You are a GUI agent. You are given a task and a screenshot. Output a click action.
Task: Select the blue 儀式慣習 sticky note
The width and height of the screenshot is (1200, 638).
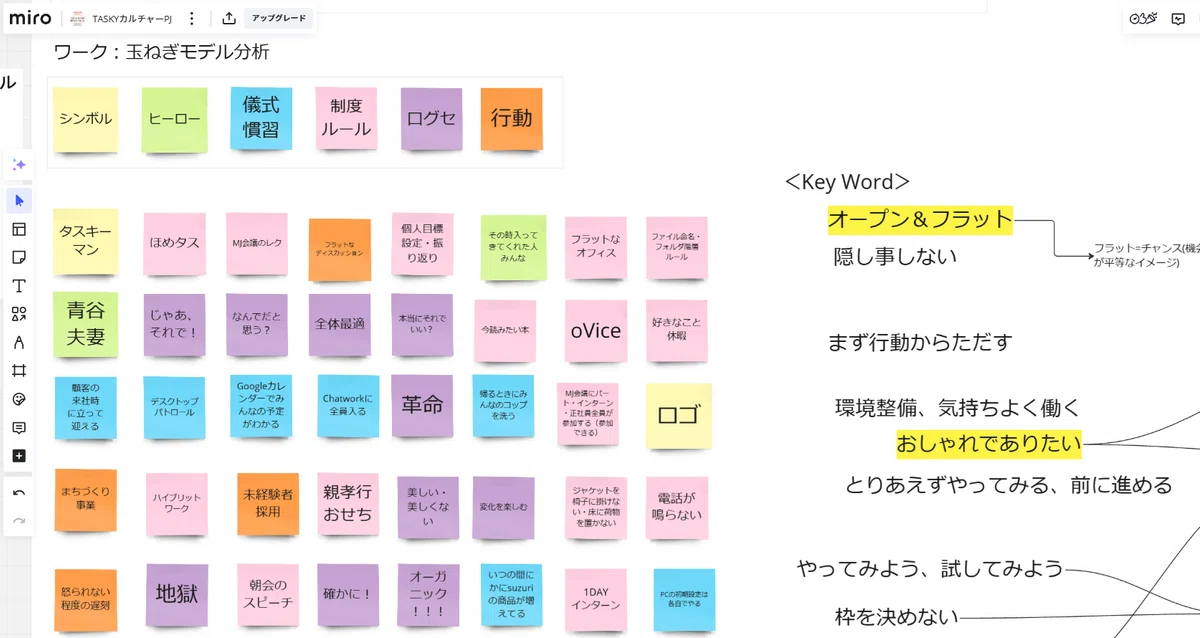(x=261, y=117)
